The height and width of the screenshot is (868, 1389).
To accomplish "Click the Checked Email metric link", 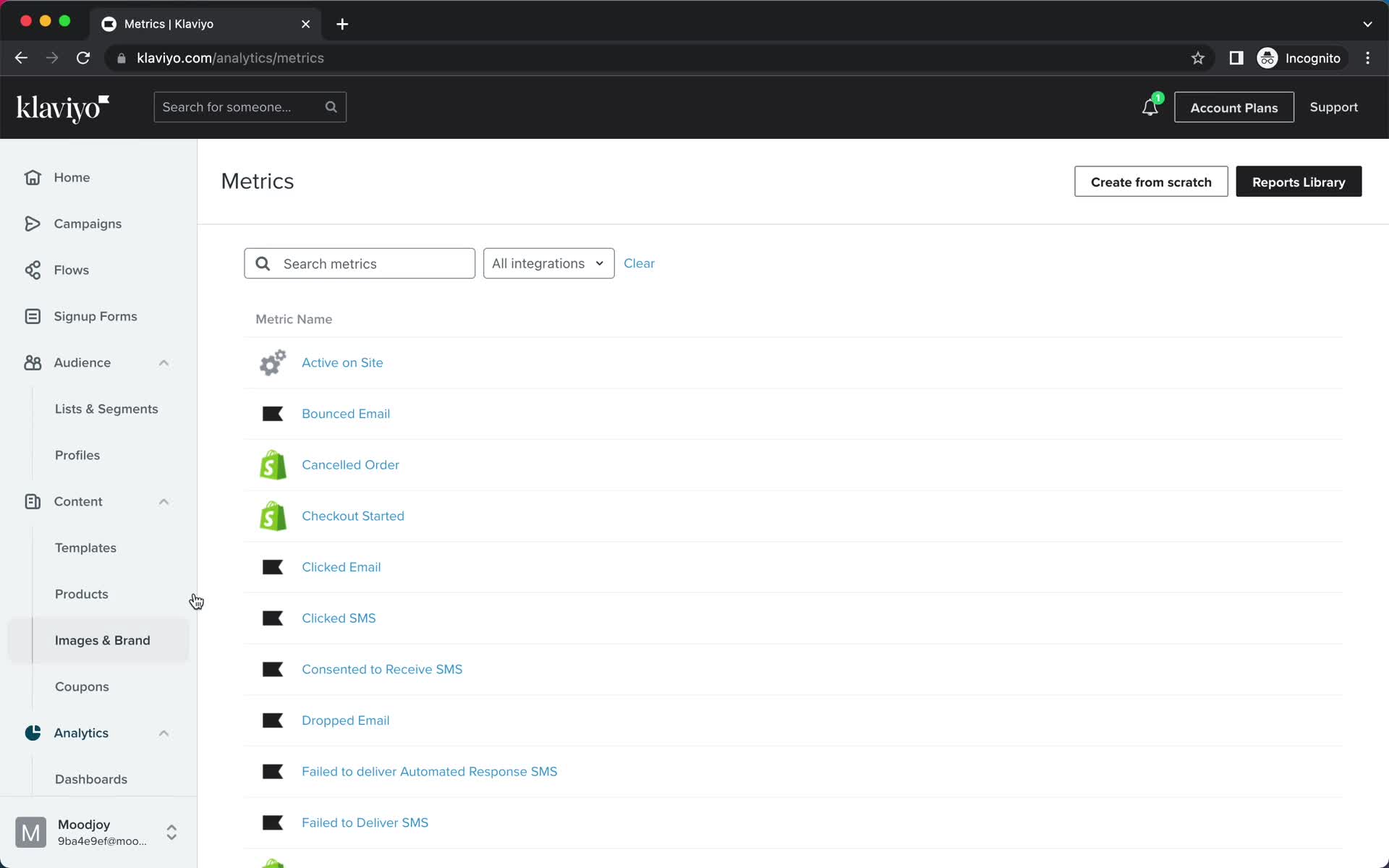I will click(x=341, y=567).
